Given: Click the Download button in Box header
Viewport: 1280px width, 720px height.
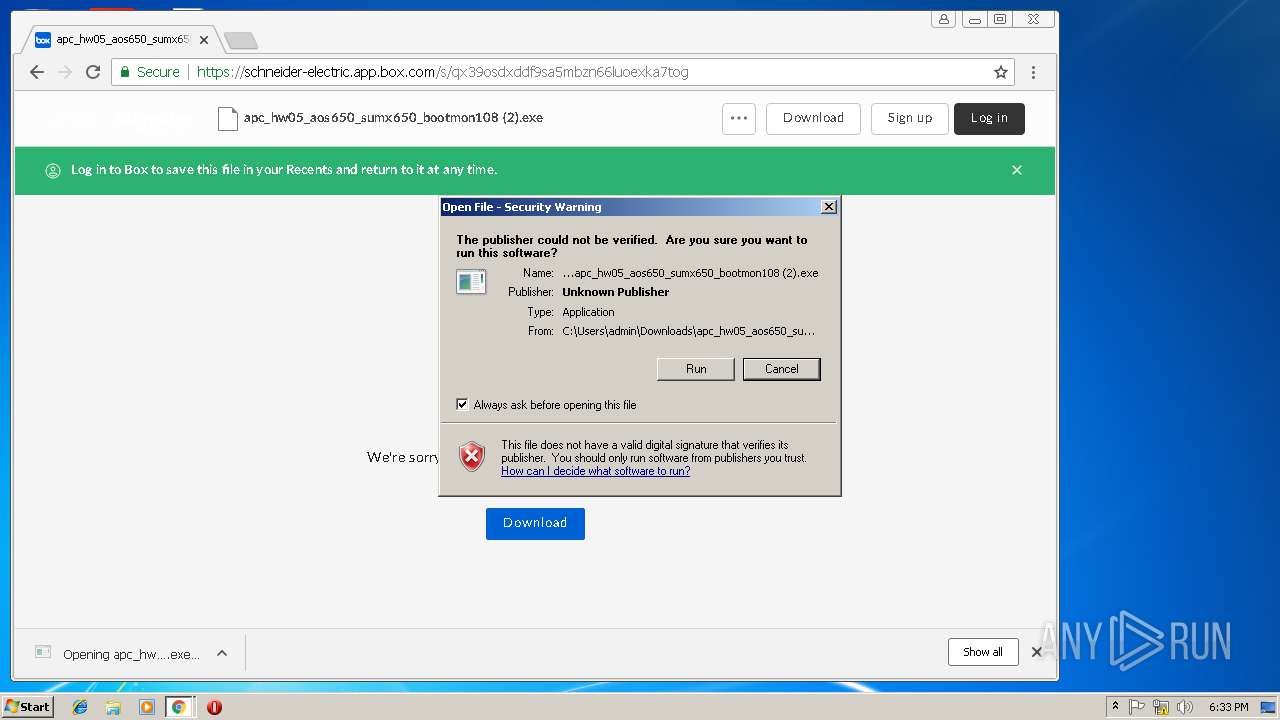Looking at the screenshot, I should tap(813, 118).
